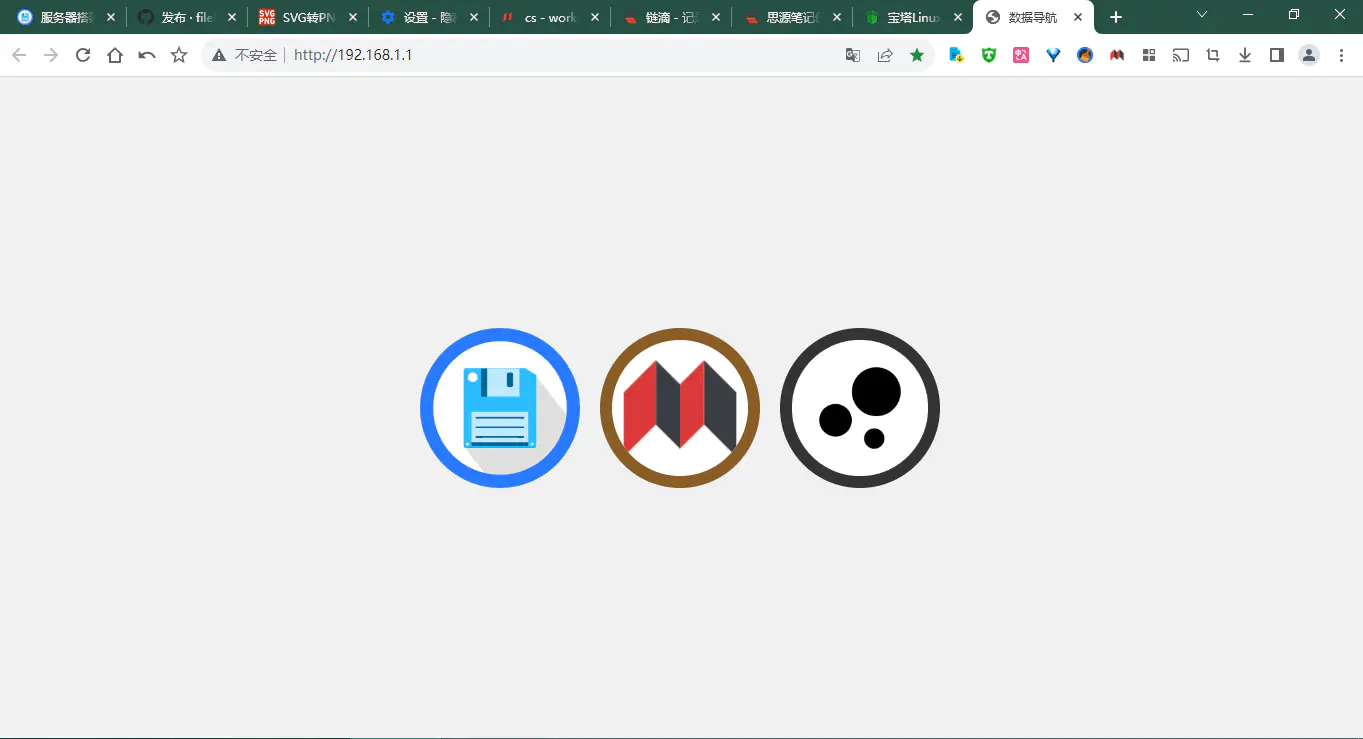Share this page from the address bar
The width and height of the screenshot is (1363, 739).
[885, 55]
